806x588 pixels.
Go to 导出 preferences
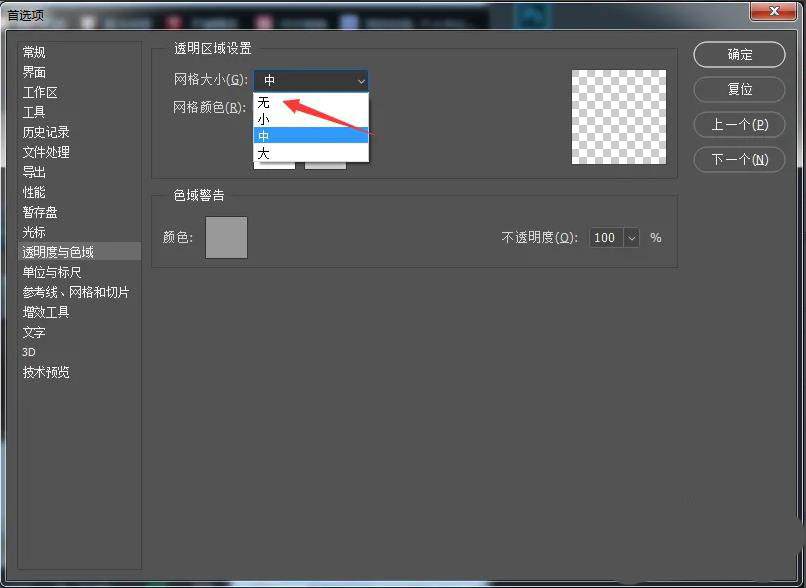click(x=34, y=173)
